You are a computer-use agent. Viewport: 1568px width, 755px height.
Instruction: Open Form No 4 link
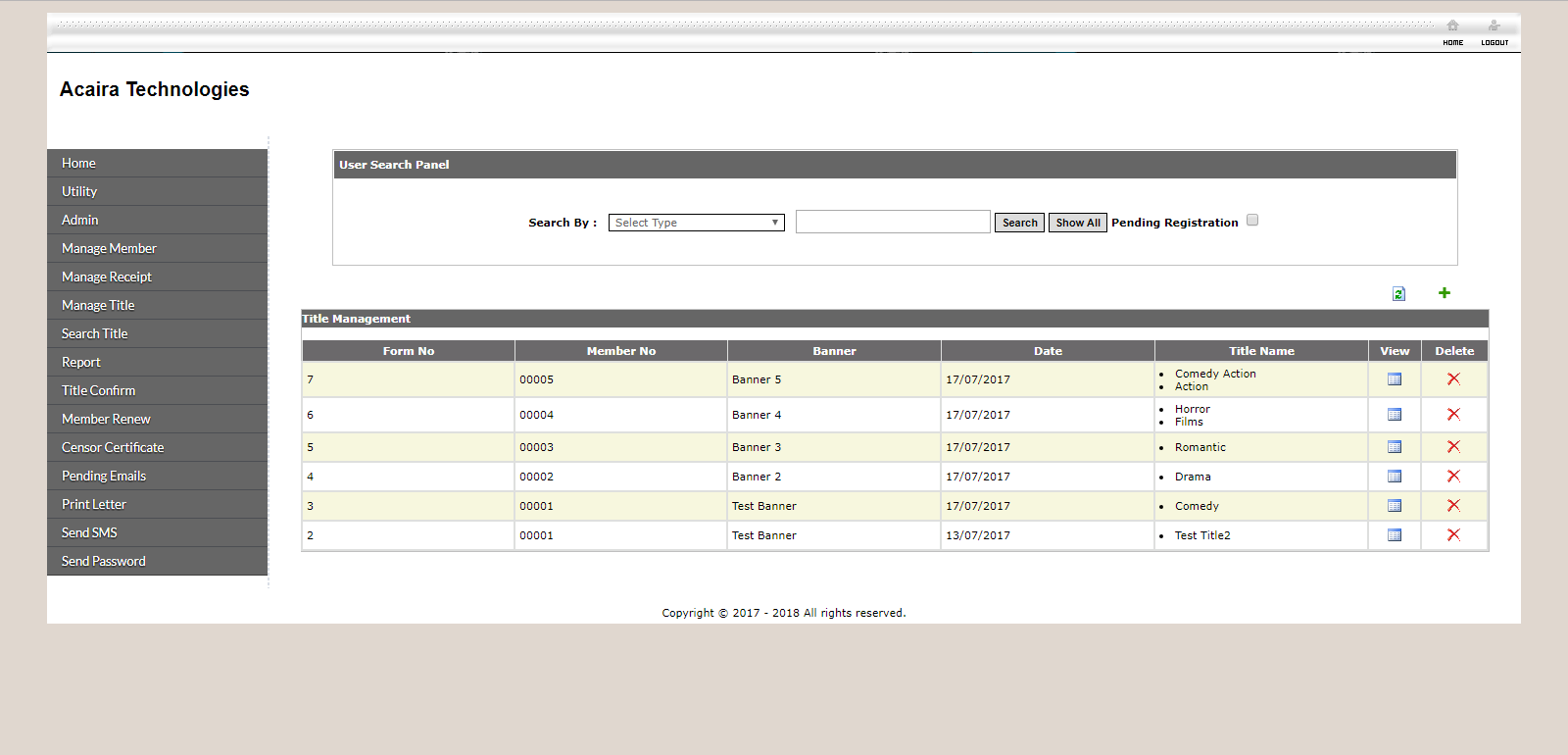[311, 478]
